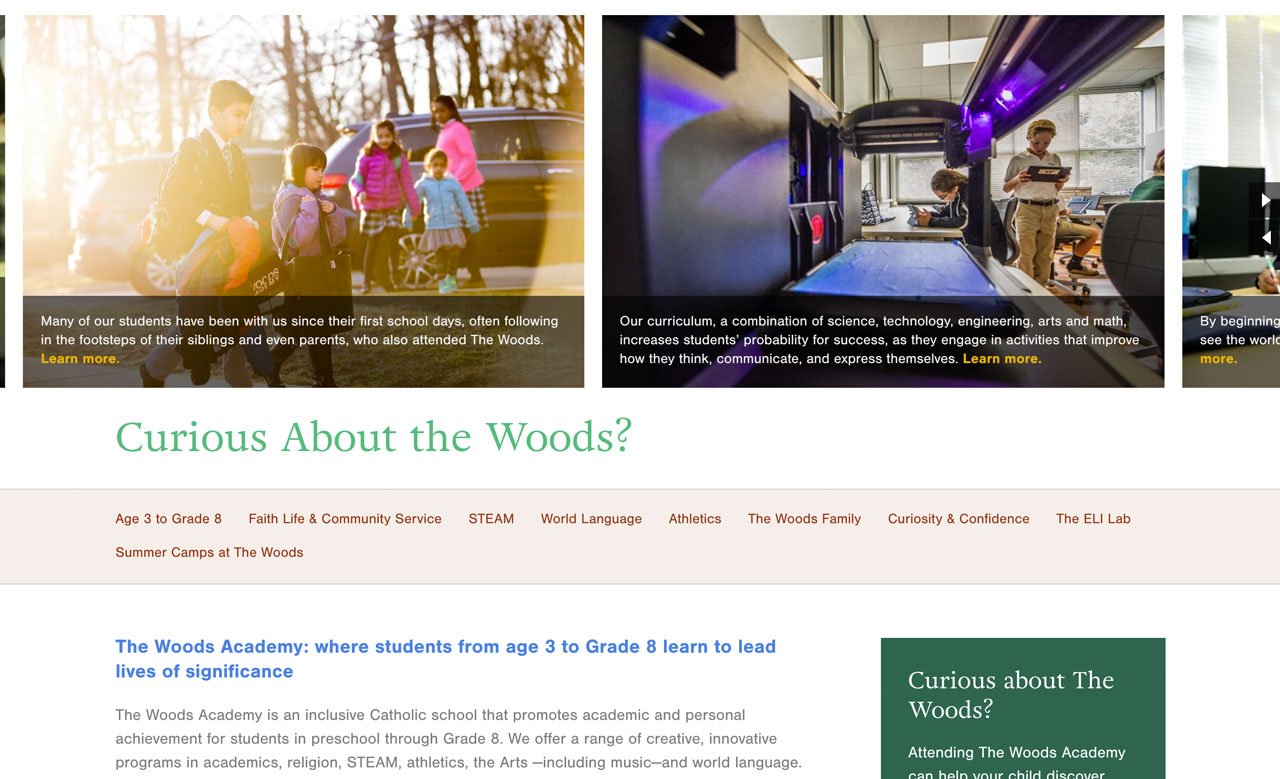Open The ELI Lab page
The image size is (1280, 779).
pos(1093,518)
